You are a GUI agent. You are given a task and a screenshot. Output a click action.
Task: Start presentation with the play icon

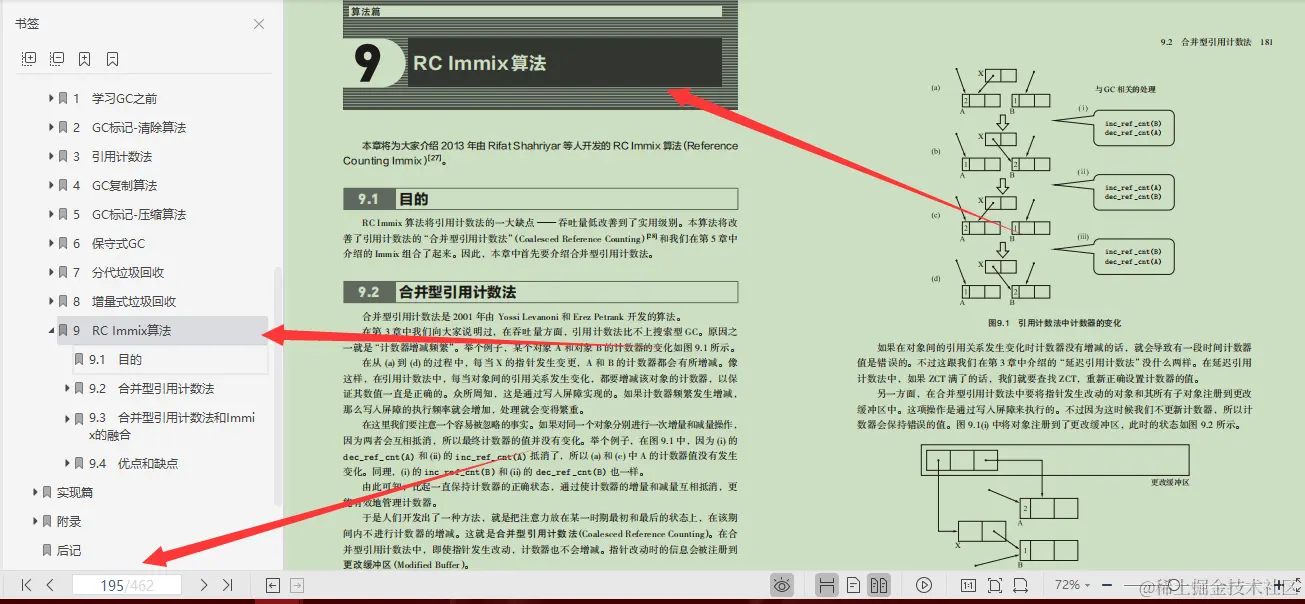924,585
